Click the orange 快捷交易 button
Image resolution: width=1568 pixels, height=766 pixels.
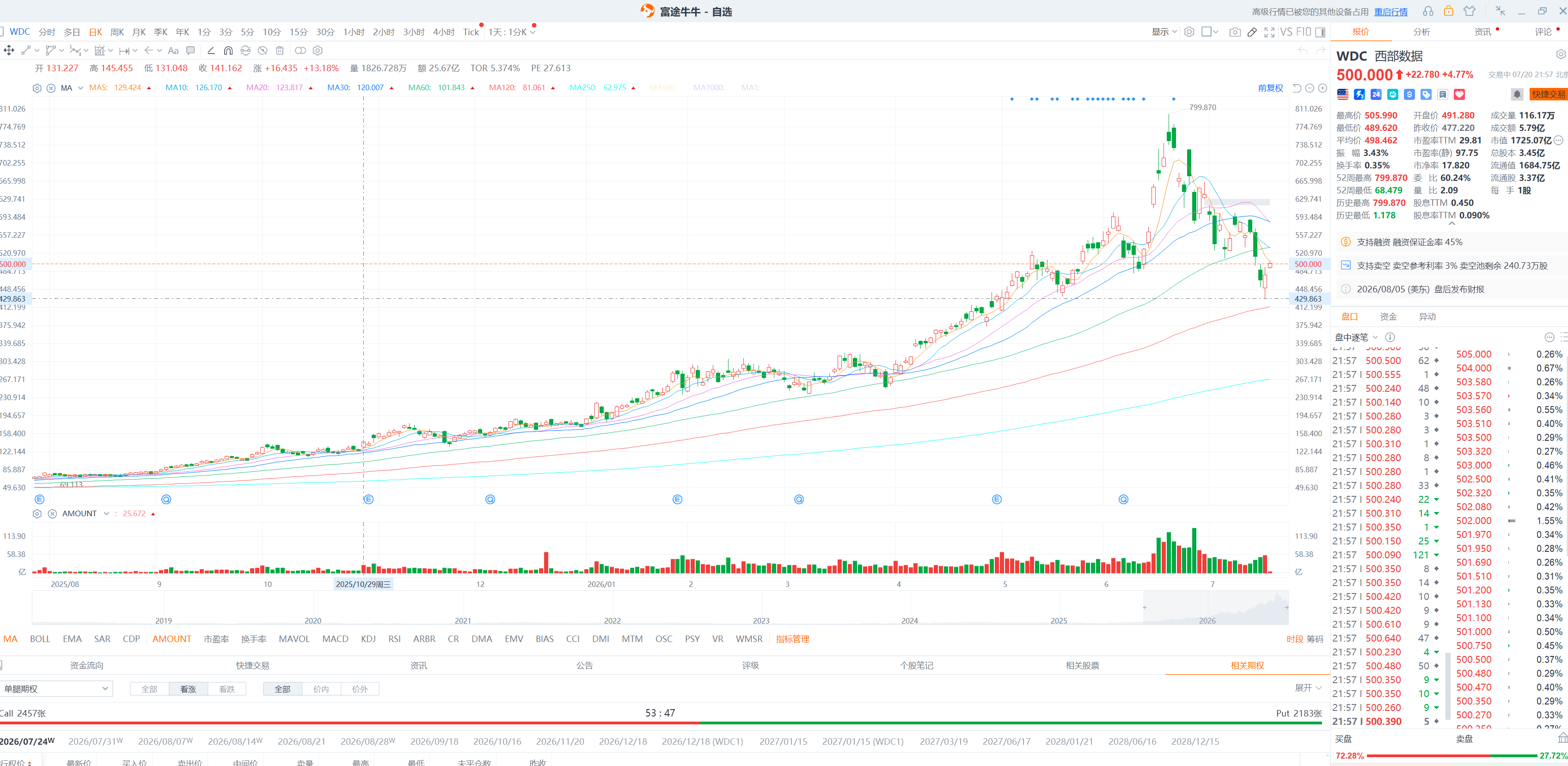pyautogui.click(x=1549, y=94)
